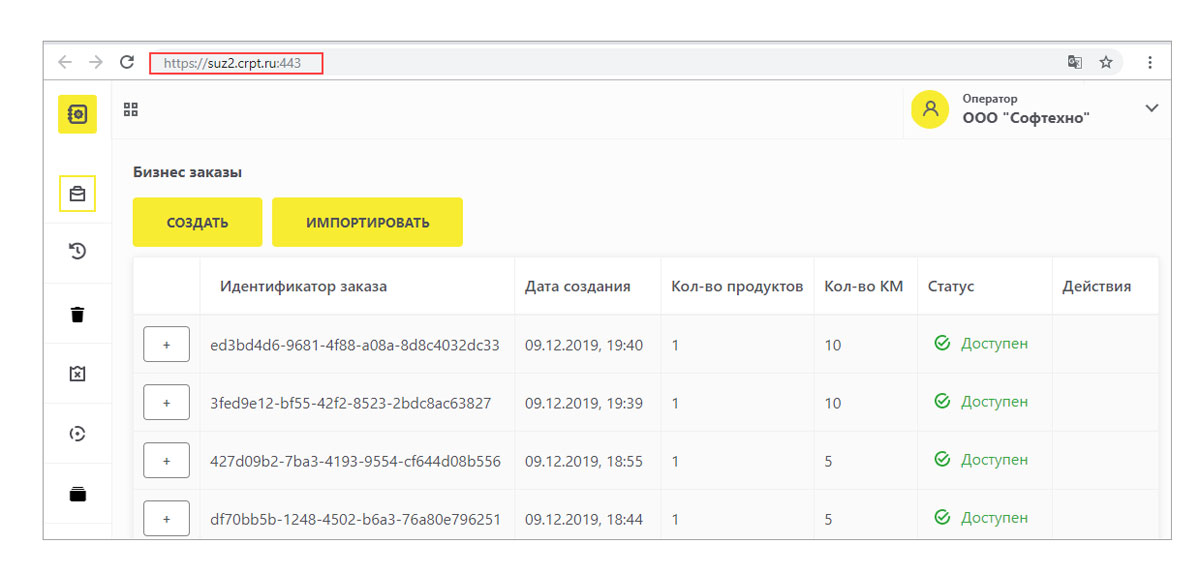Open the browser three-dot menu
This screenshot has height=574, width=1200.
(x=1149, y=62)
